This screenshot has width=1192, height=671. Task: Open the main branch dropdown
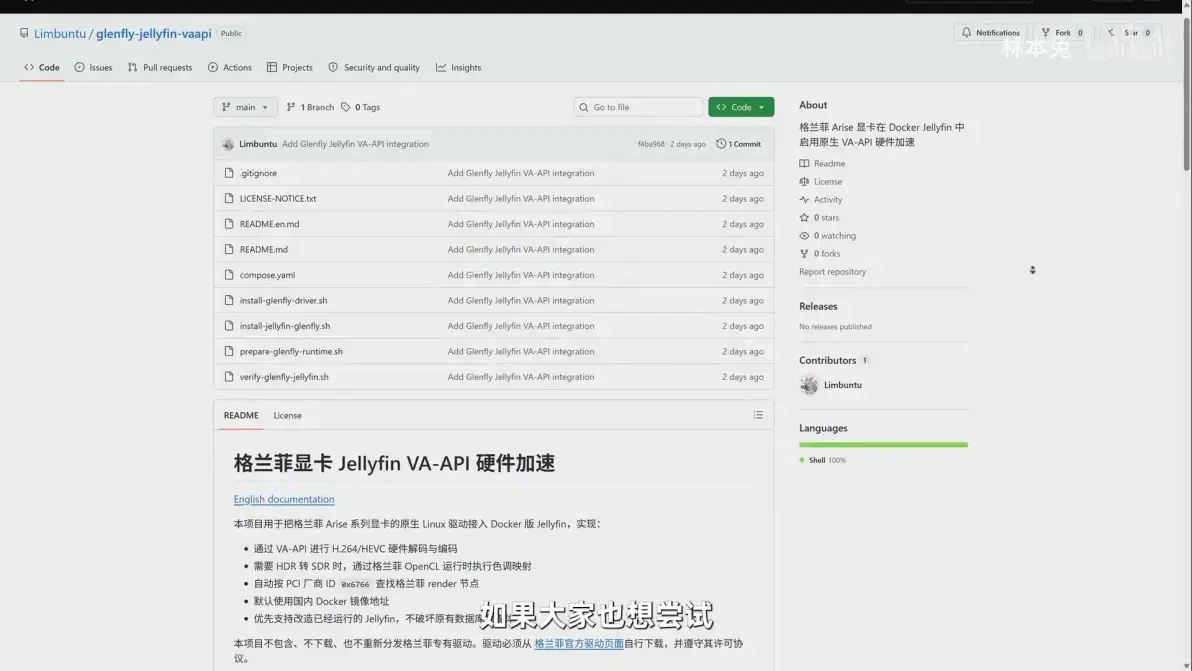(x=245, y=107)
